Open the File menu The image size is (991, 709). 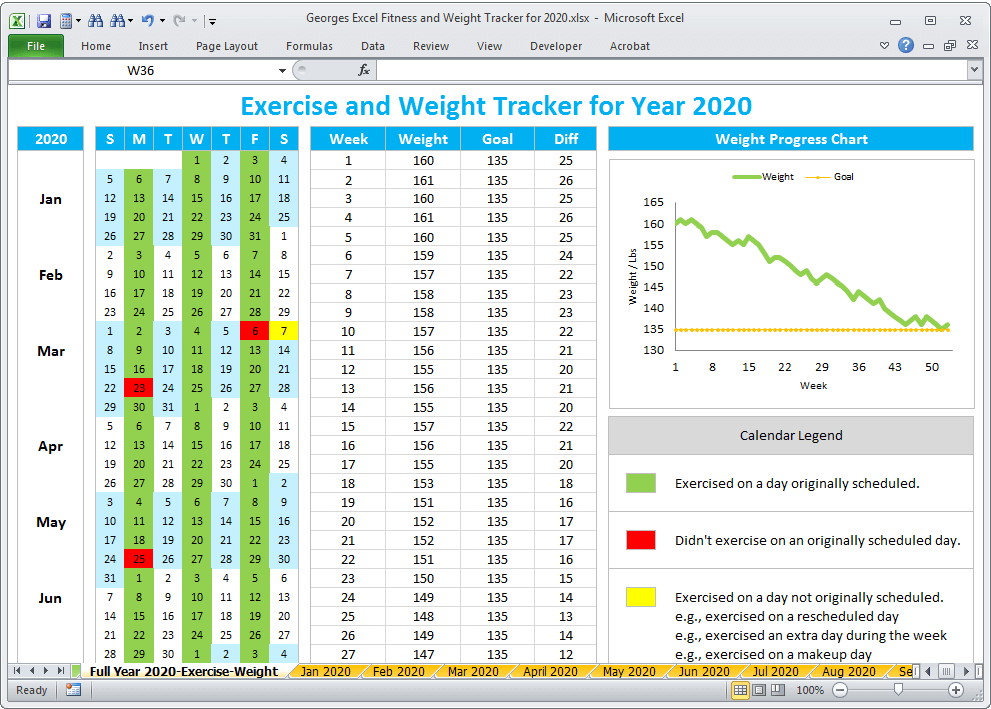pos(36,46)
